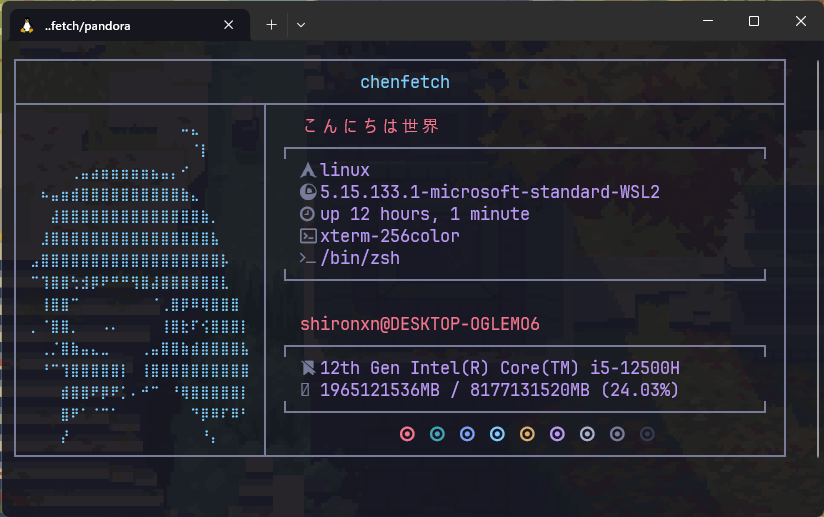This screenshot has width=824, height=517.
Task: Click the Tux penguin tab icon
Action: pyautogui.click(x=27, y=26)
